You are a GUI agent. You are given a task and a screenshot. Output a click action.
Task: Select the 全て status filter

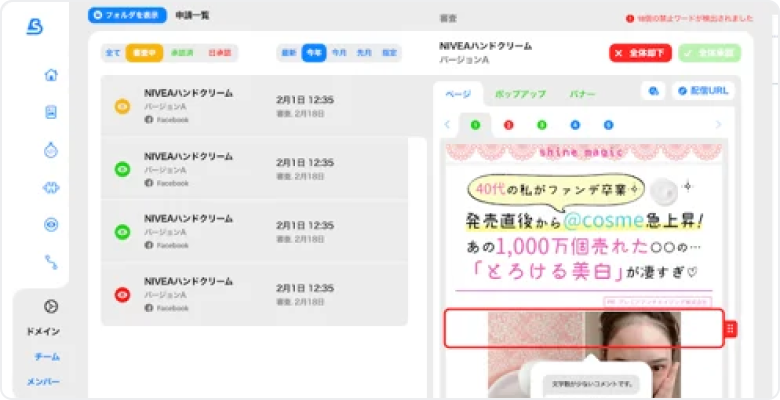(x=113, y=53)
